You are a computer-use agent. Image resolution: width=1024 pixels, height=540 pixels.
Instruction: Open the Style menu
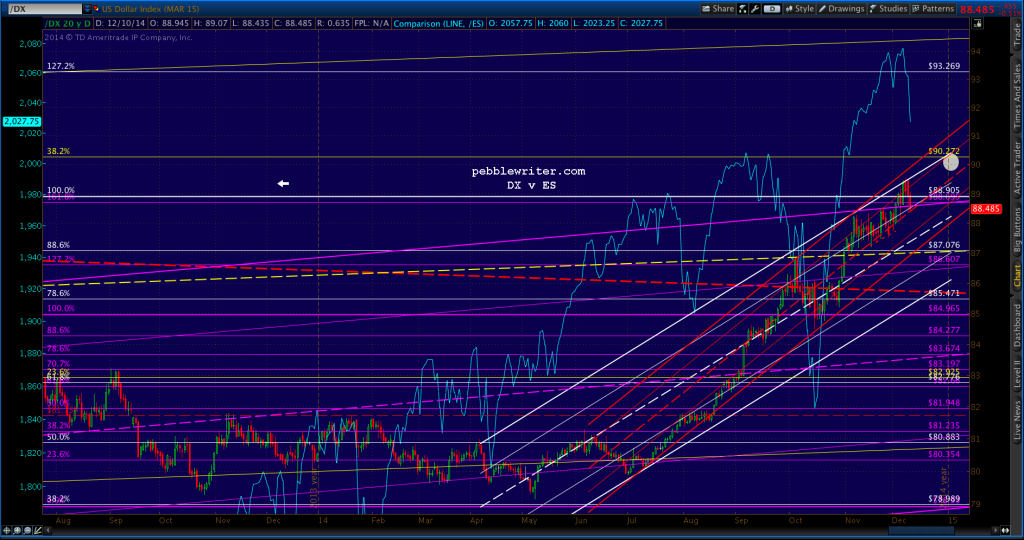click(799, 8)
